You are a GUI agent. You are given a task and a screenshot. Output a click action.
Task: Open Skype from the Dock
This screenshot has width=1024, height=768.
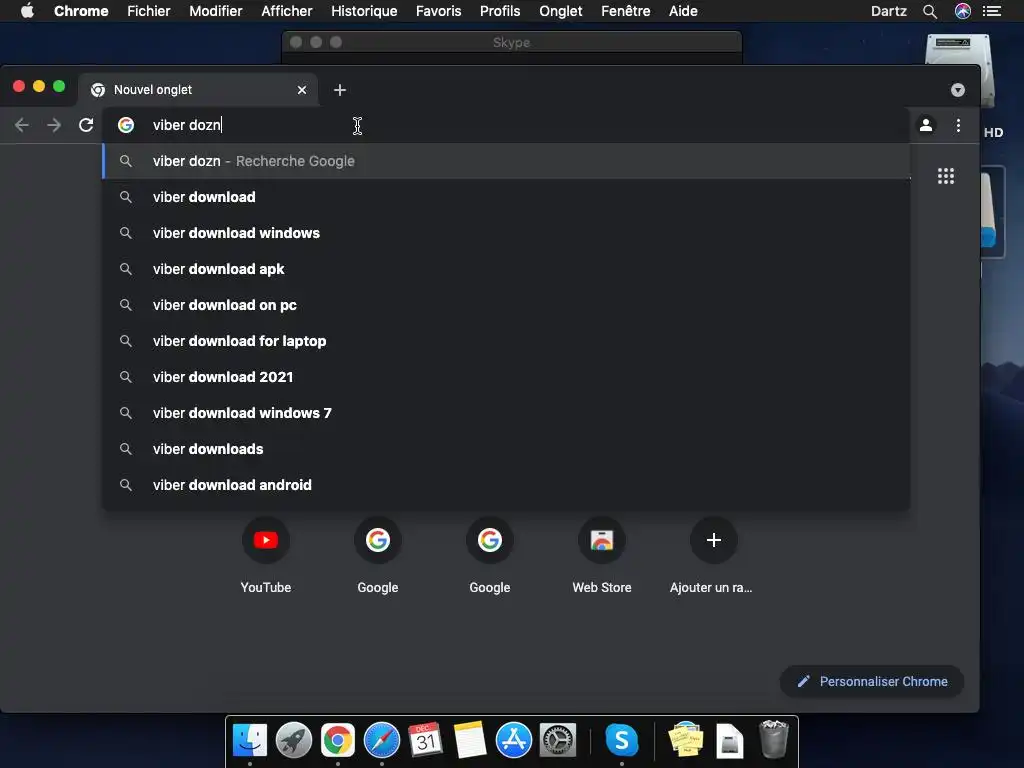point(622,741)
